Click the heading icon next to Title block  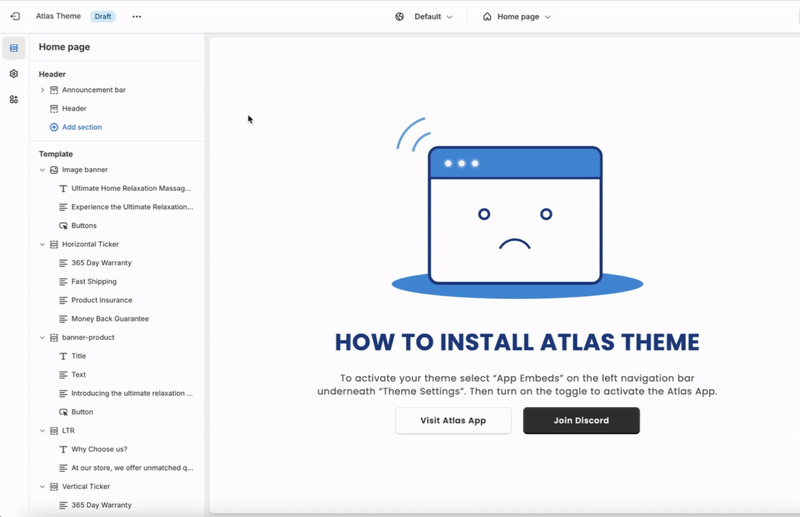[63, 356]
